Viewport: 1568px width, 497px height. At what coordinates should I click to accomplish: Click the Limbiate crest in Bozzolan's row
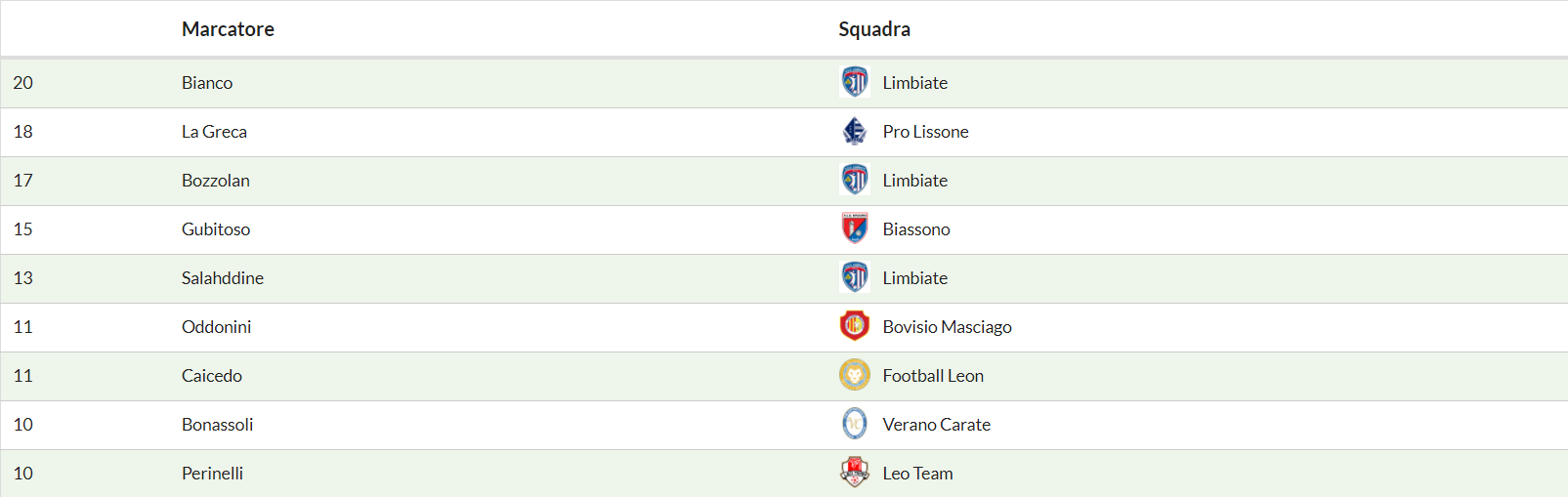coord(855,180)
